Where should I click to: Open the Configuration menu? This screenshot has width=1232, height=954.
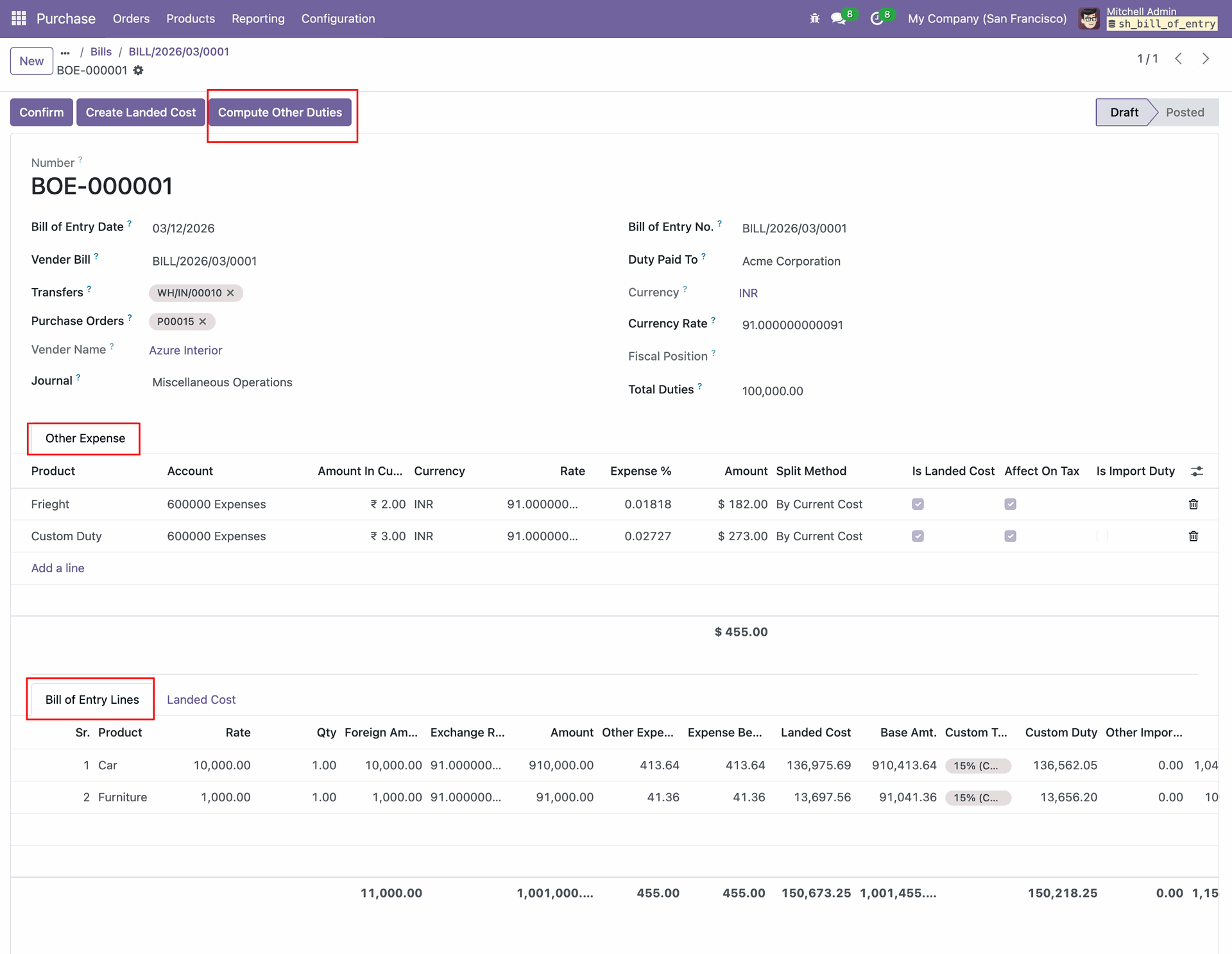click(338, 19)
